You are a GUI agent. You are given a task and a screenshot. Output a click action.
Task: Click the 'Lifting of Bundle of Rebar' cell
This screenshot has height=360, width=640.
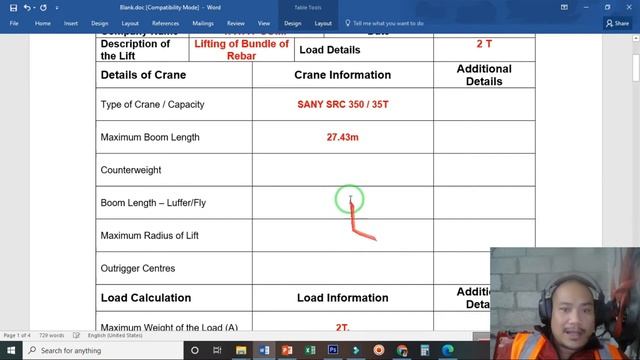point(241,50)
